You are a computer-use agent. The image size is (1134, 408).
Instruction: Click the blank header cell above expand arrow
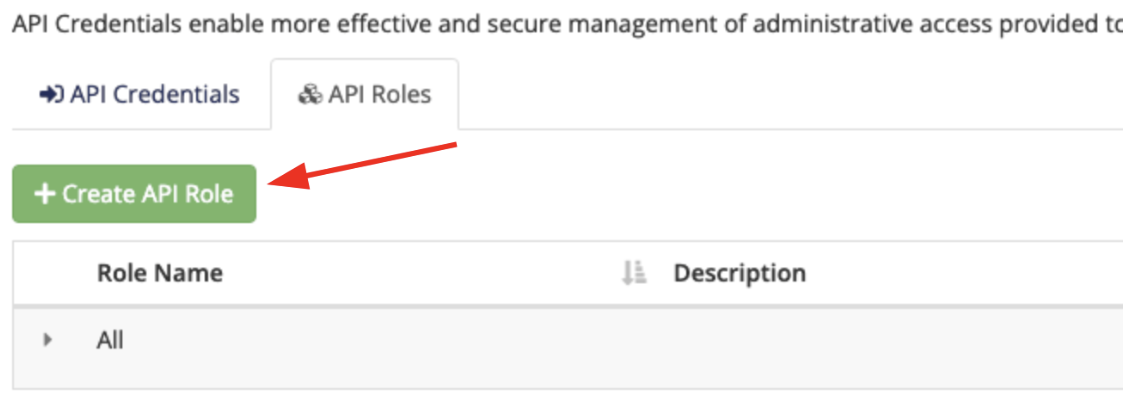48,273
